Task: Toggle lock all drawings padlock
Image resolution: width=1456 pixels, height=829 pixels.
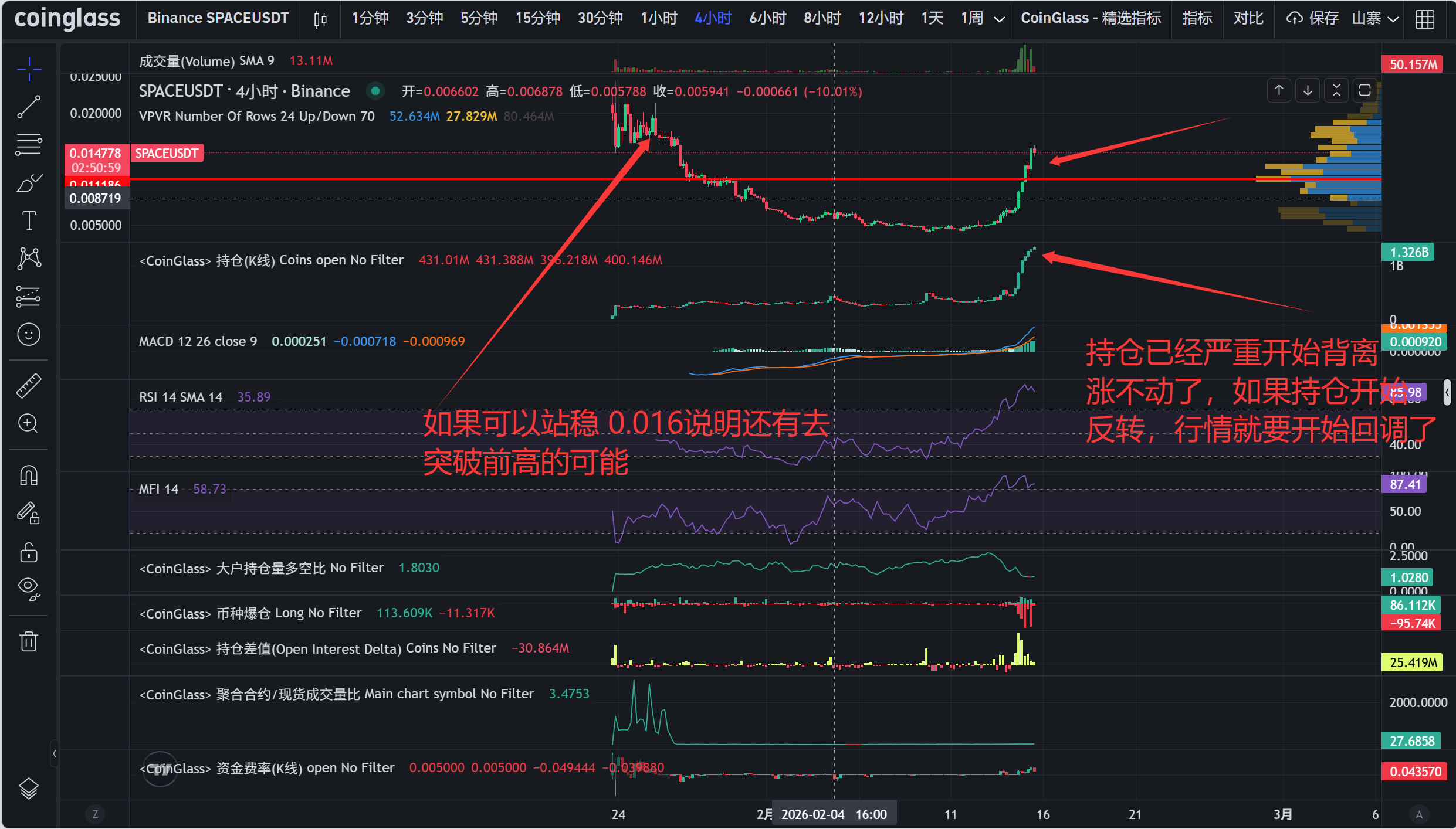Action: coord(28,552)
